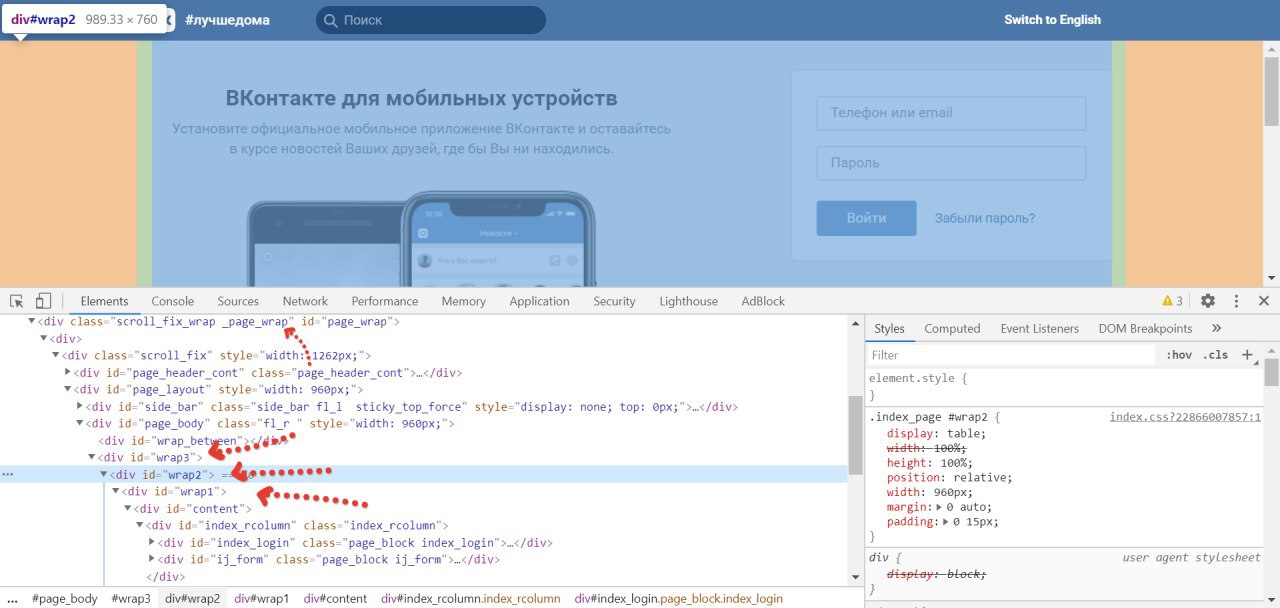
Task: Select #page_body breadcrumb
Action: tap(65, 599)
